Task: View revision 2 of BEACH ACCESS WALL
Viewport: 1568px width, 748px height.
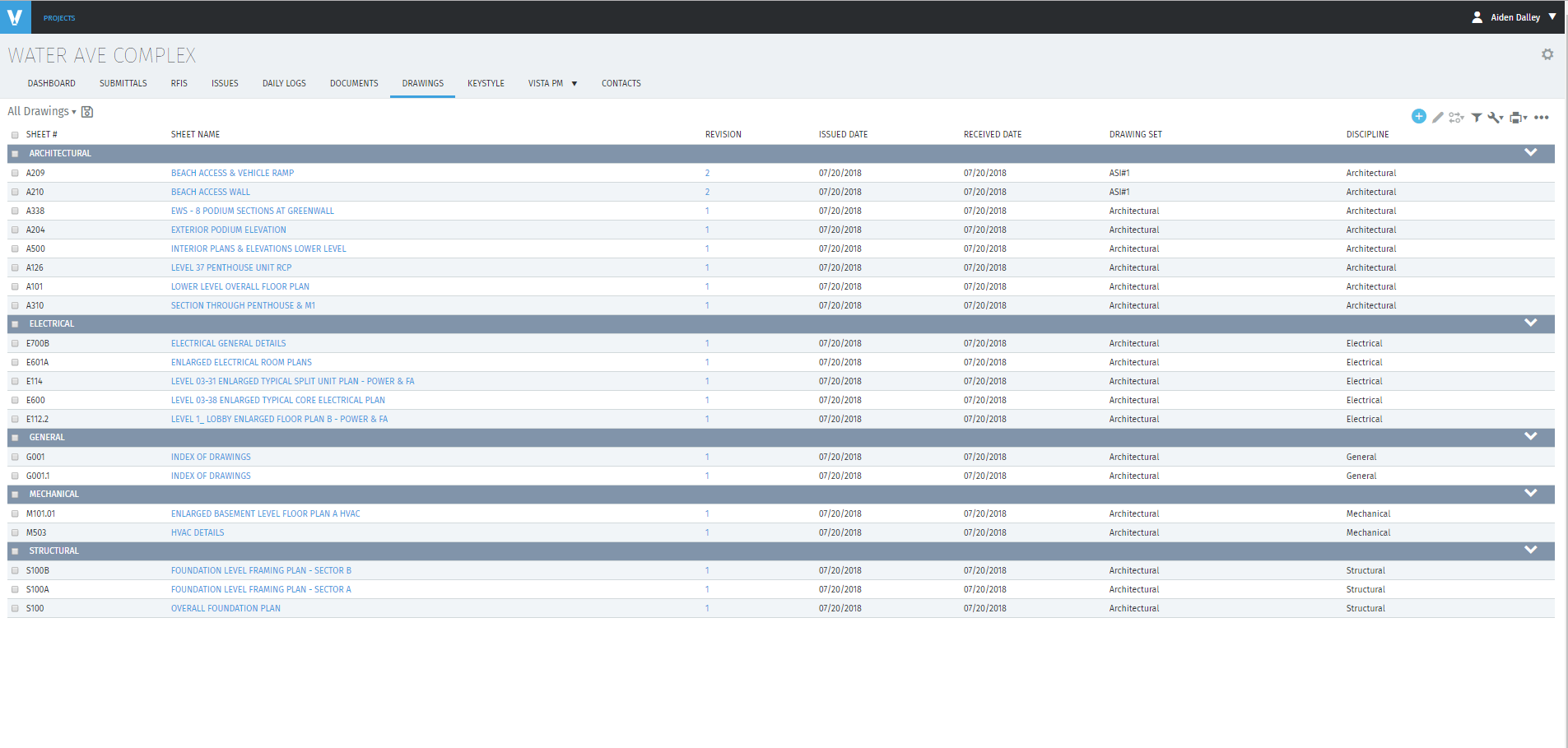Action: (706, 192)
